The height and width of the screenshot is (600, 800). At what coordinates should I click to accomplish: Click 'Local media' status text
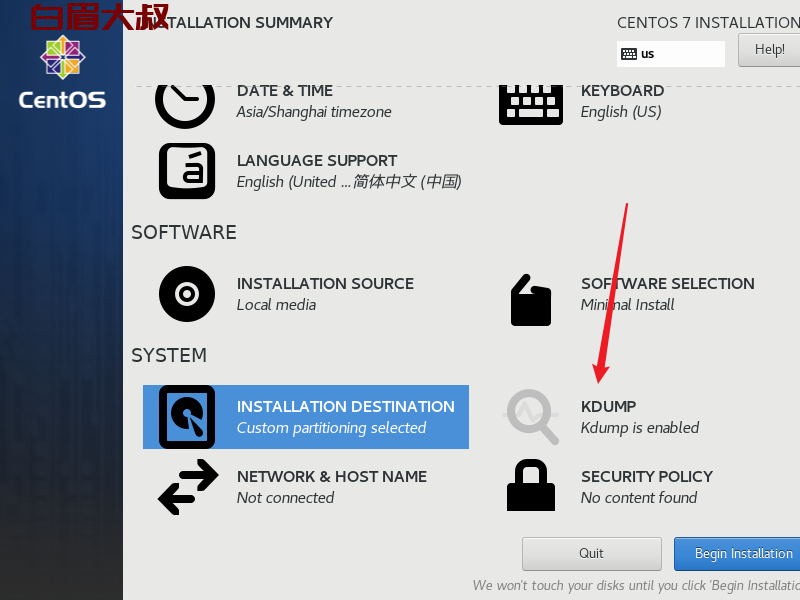(x=276, y=305)
